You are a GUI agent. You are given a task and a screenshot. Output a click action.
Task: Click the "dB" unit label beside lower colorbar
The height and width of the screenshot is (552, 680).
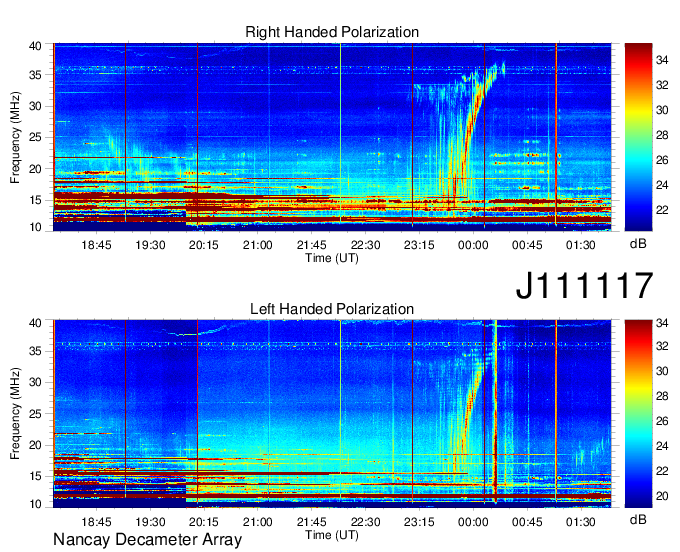(x=638, y=519)
